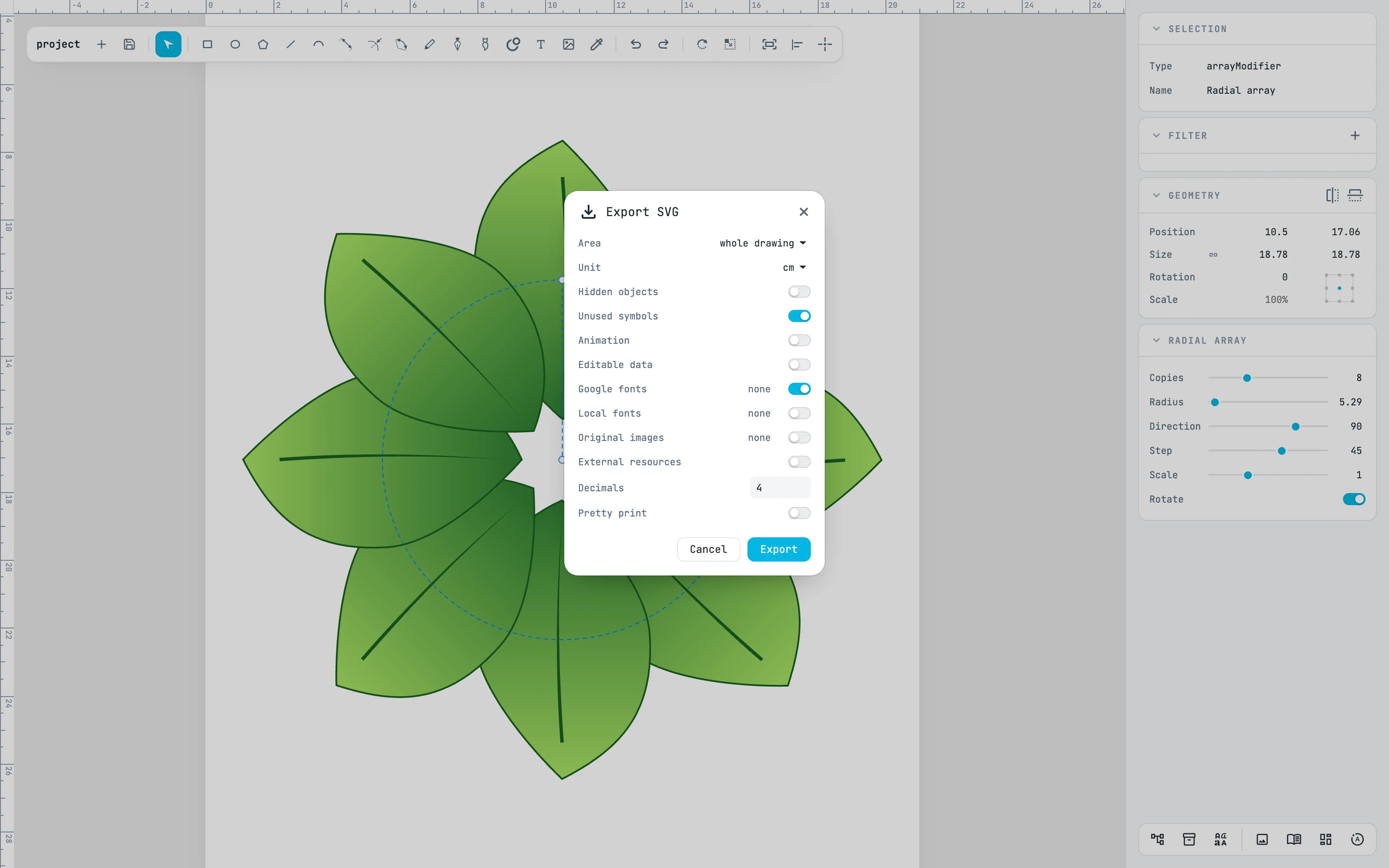Image resolution: width=1389 pixels, height=868 pixels.
Task: Click the Cancel button
Action: click(708, 549)
